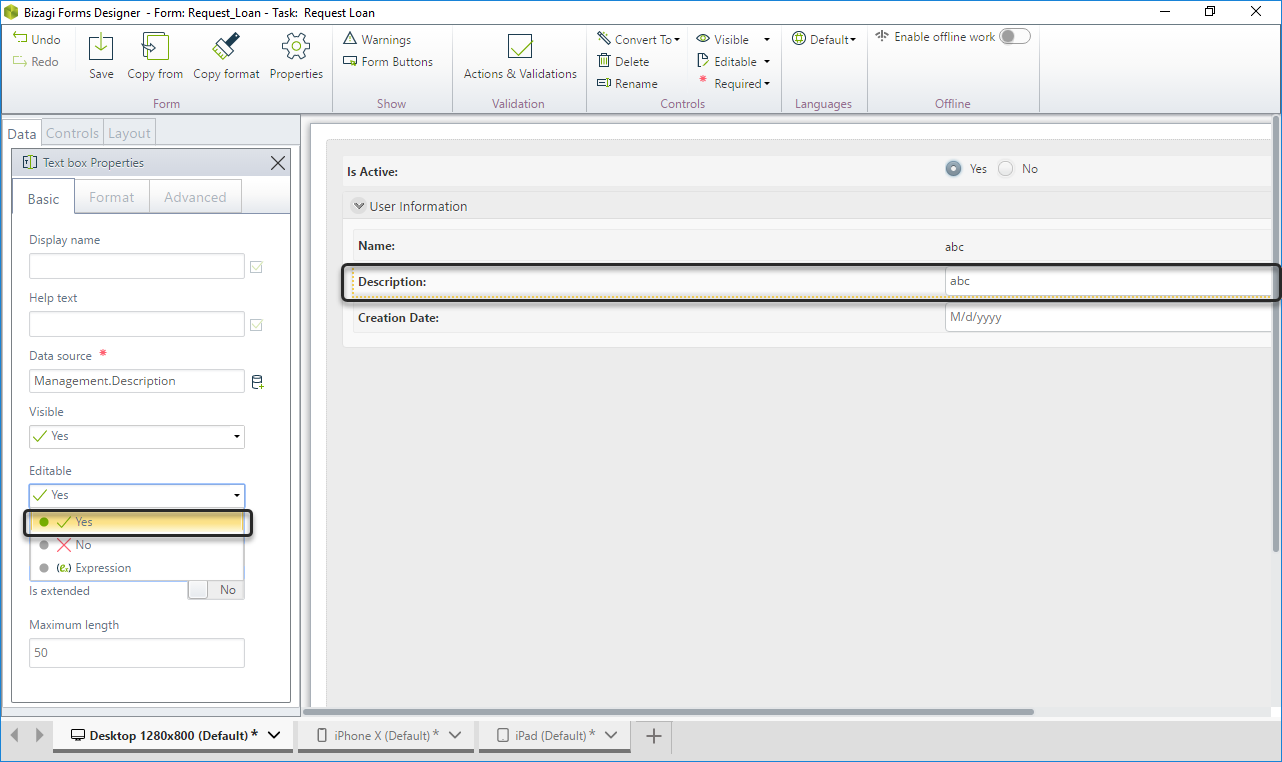
Task: Open the iPad tab chevron
Action: pos(611,735)
